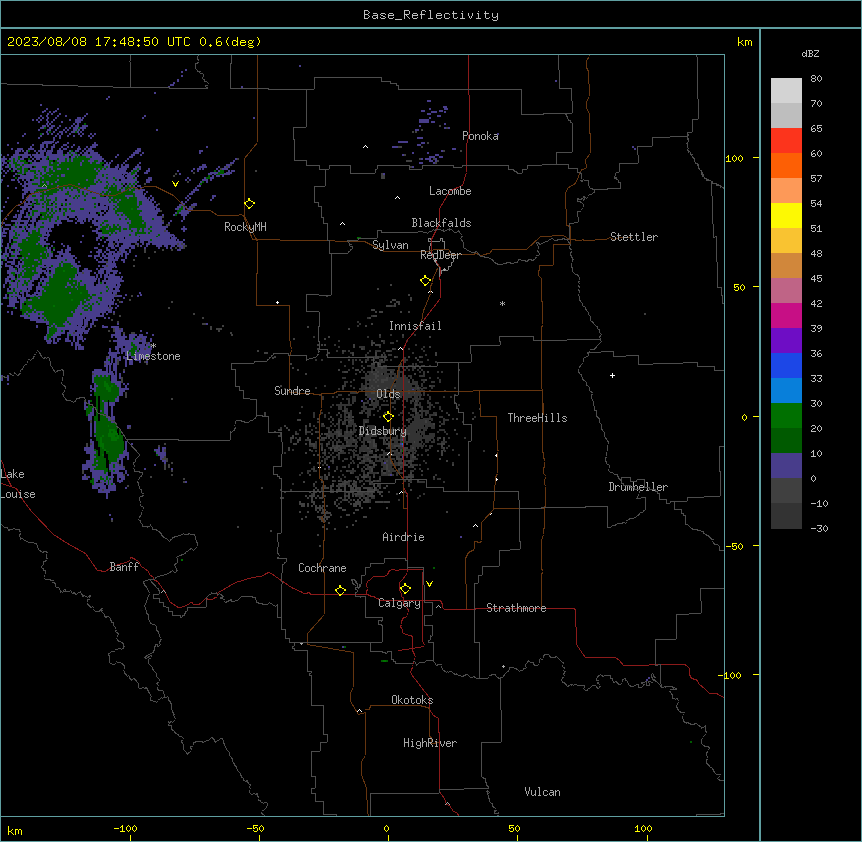Click the yellow diamond marker beside RockyMH
Viewport: 862px width, 842px height.
(249, 204)
